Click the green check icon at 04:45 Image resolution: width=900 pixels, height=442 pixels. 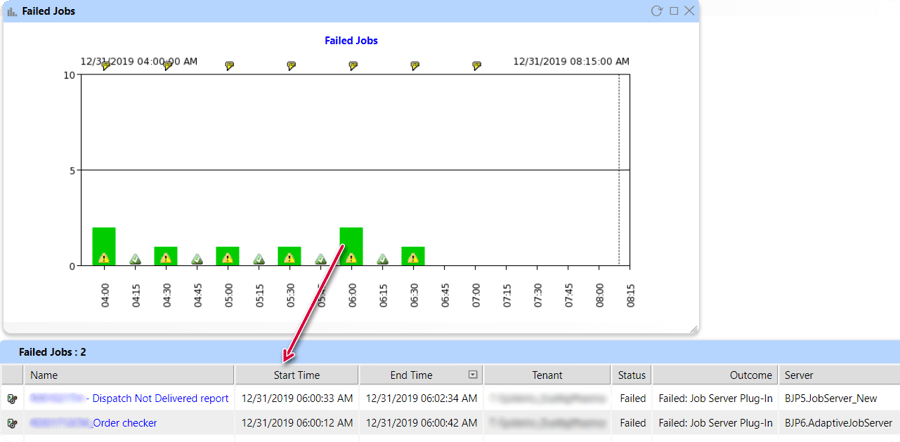(x=197, y=259)
